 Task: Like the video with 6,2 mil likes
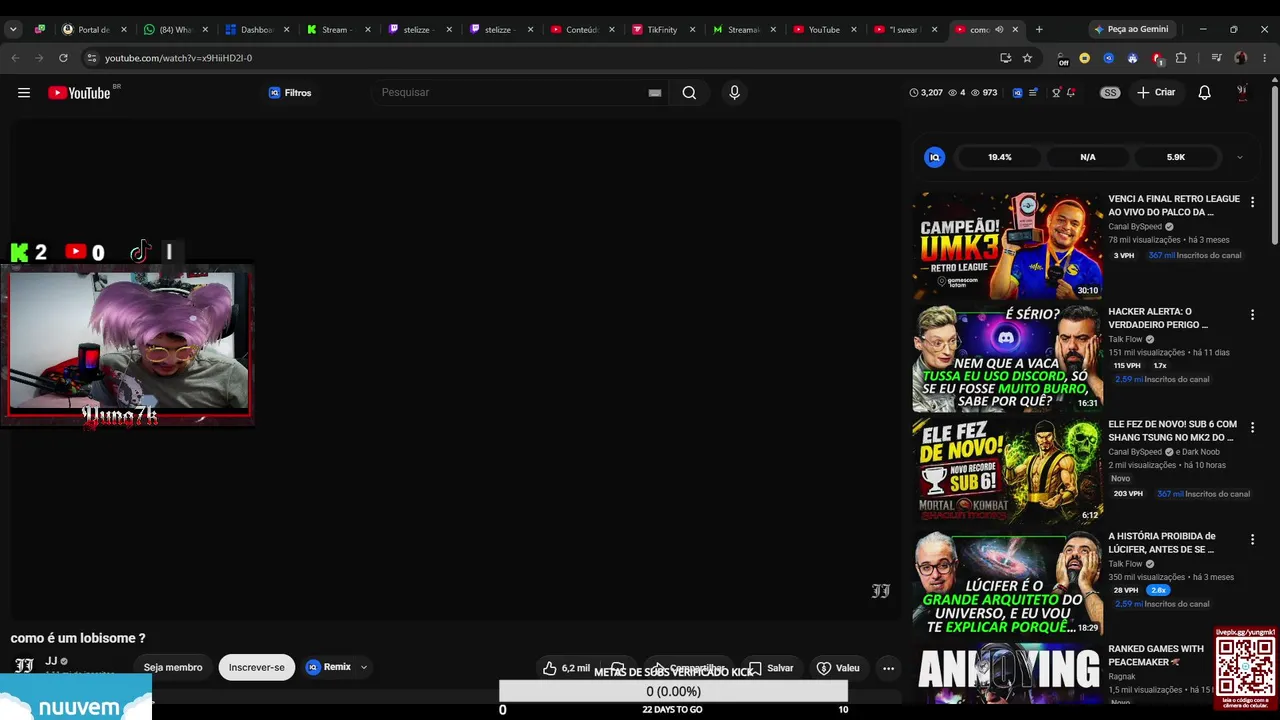tap(567, 668)
